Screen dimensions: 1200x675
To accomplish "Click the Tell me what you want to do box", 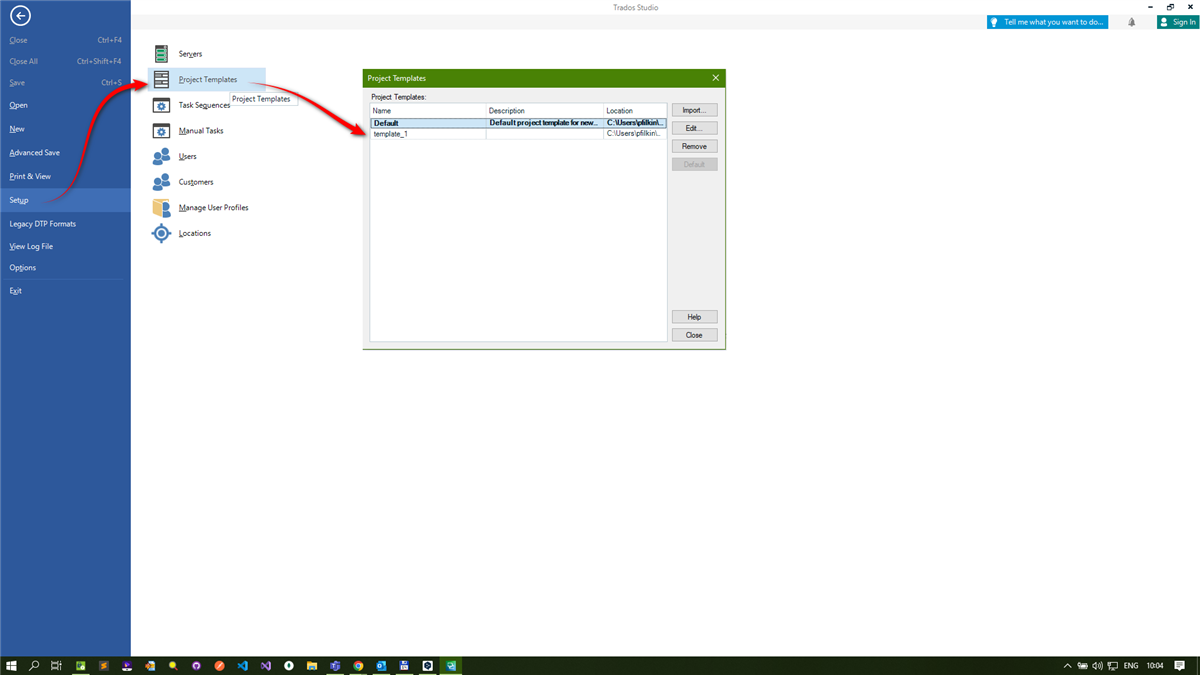I will pyautogui.click(x=1047, y=22).
